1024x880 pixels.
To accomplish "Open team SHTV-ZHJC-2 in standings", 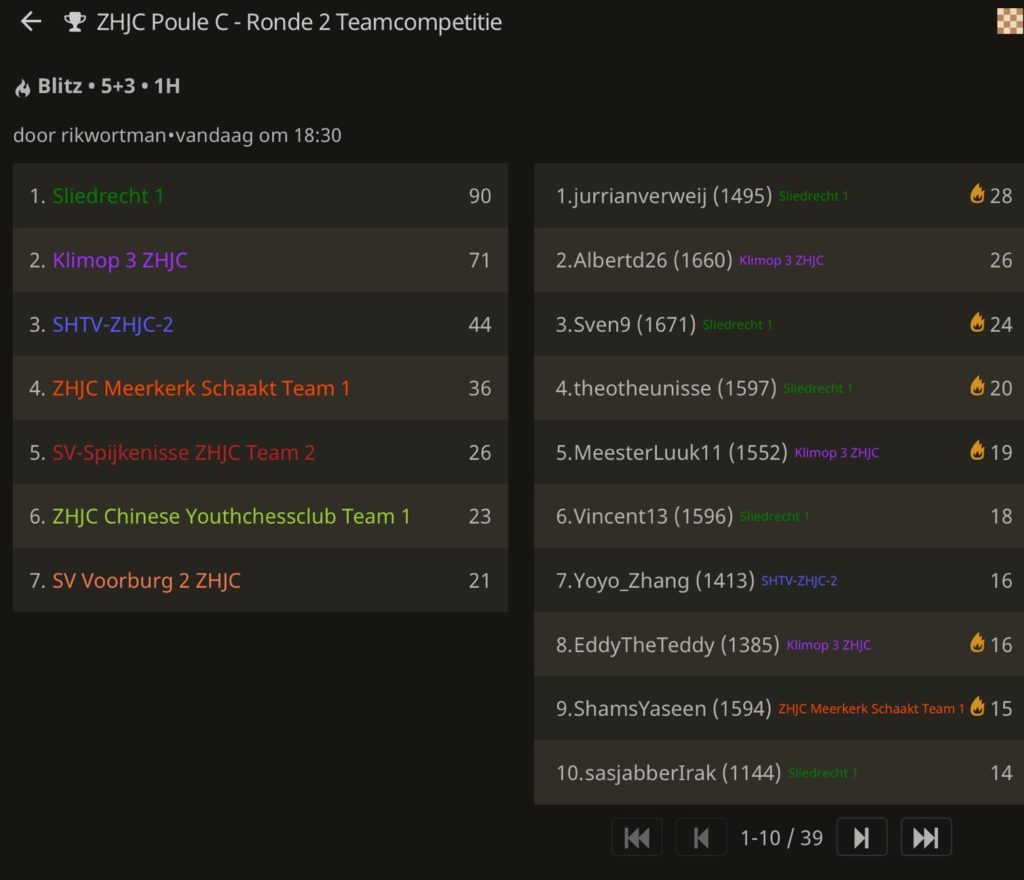I will pos(260,324).
